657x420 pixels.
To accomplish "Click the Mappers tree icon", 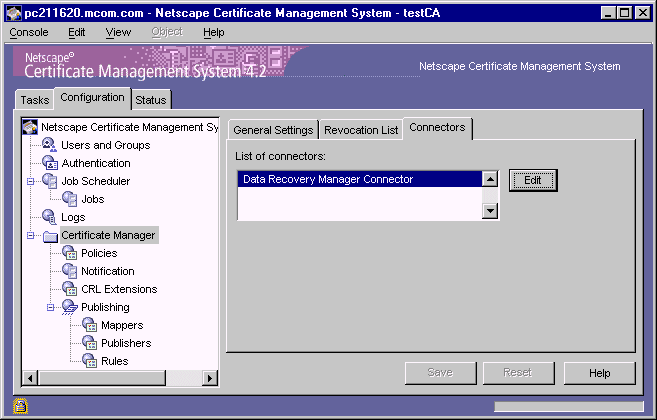I will pyautogui.click(x=90, y=325).
